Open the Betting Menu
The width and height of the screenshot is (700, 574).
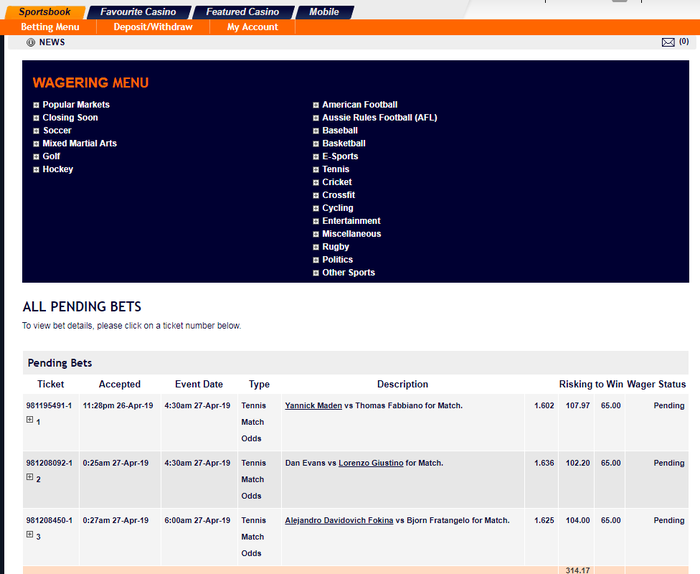50,27
